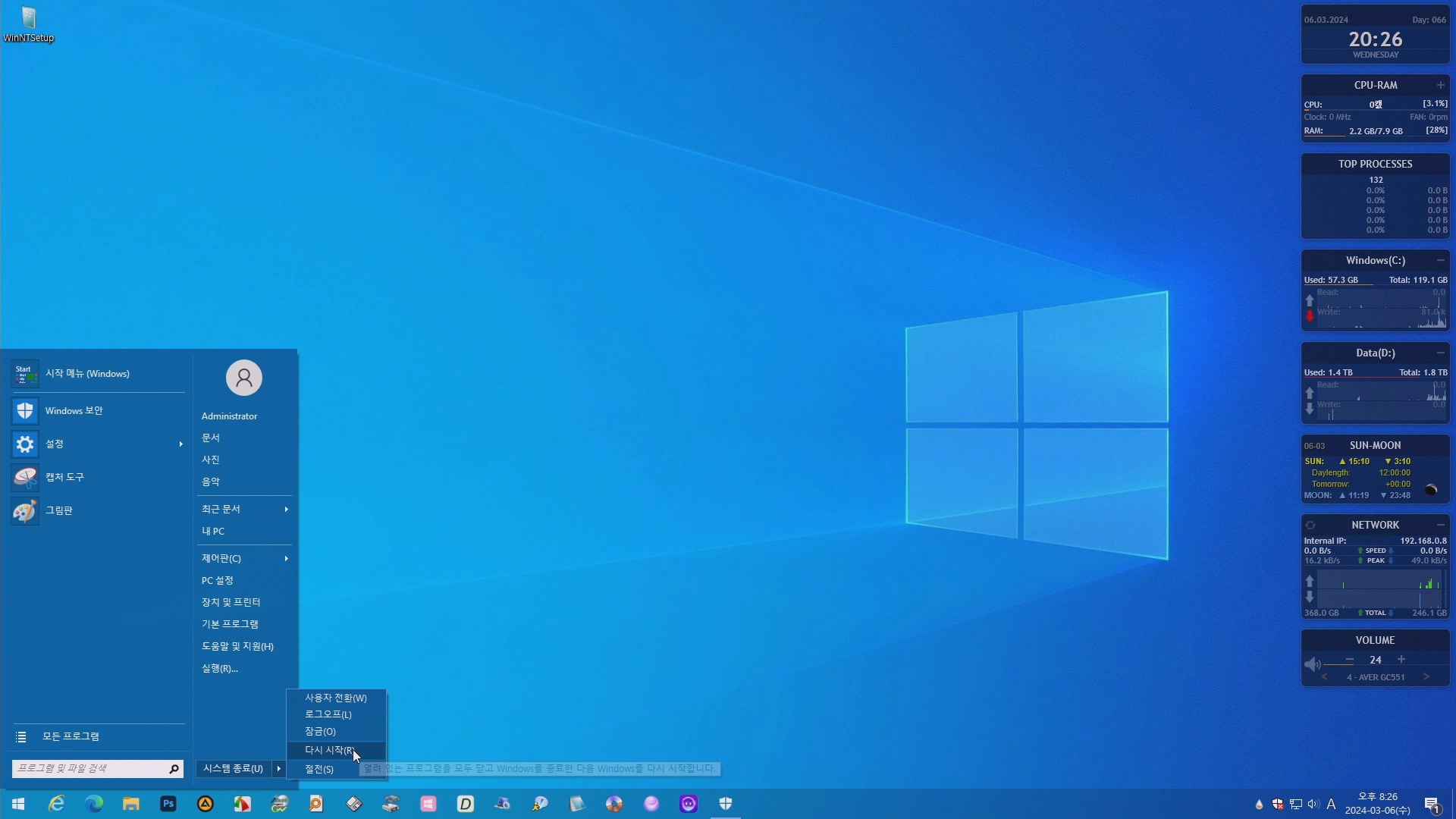Screen dimensions: 1456x819
Task: Increase volume with the plus in VOLUME widget
Action: point(1401,660)
